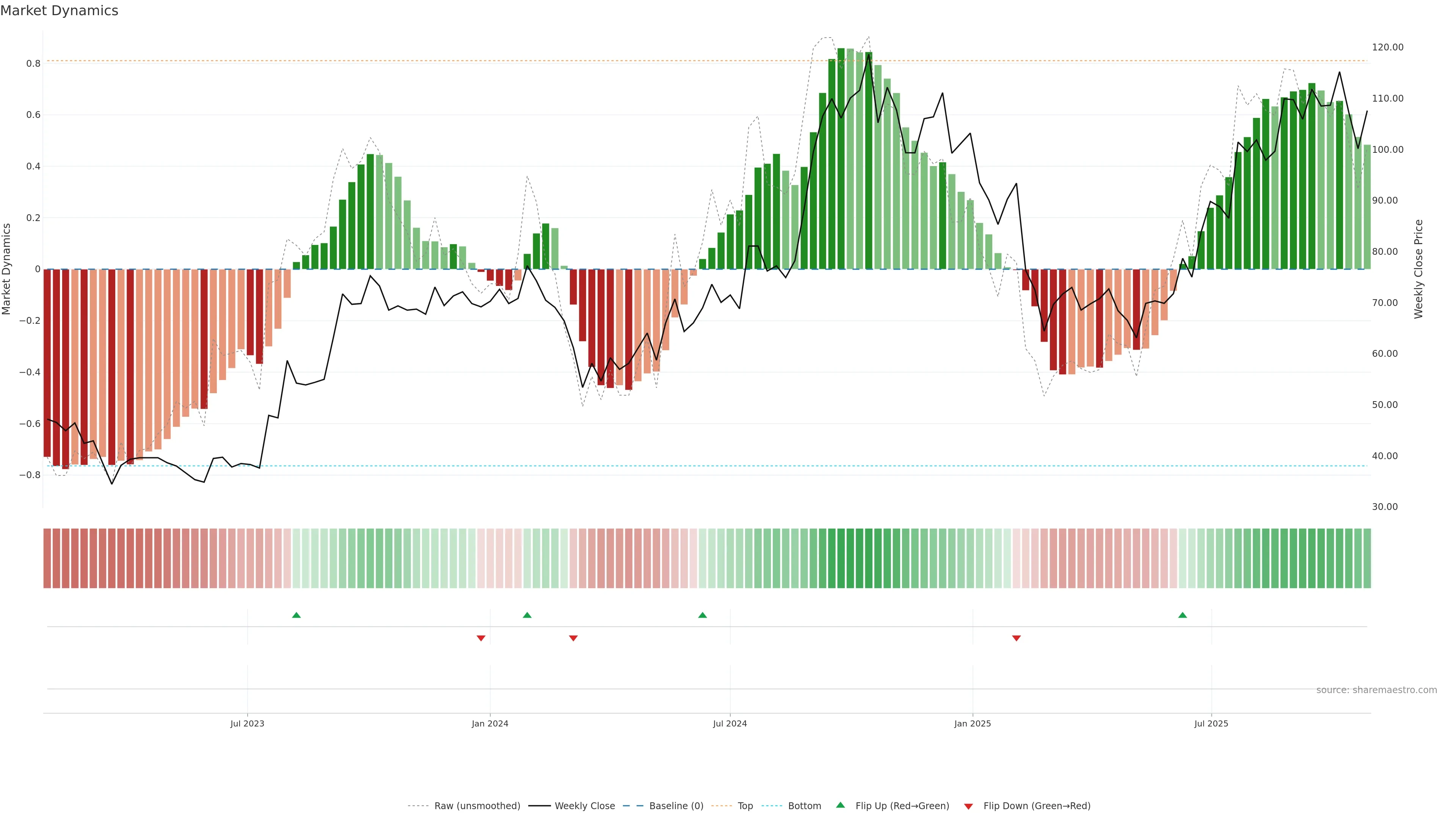This screenshot has width=1456, height=819.
Task: Toggle Baseline (0) legend entry
Action: tap(676, 806)
